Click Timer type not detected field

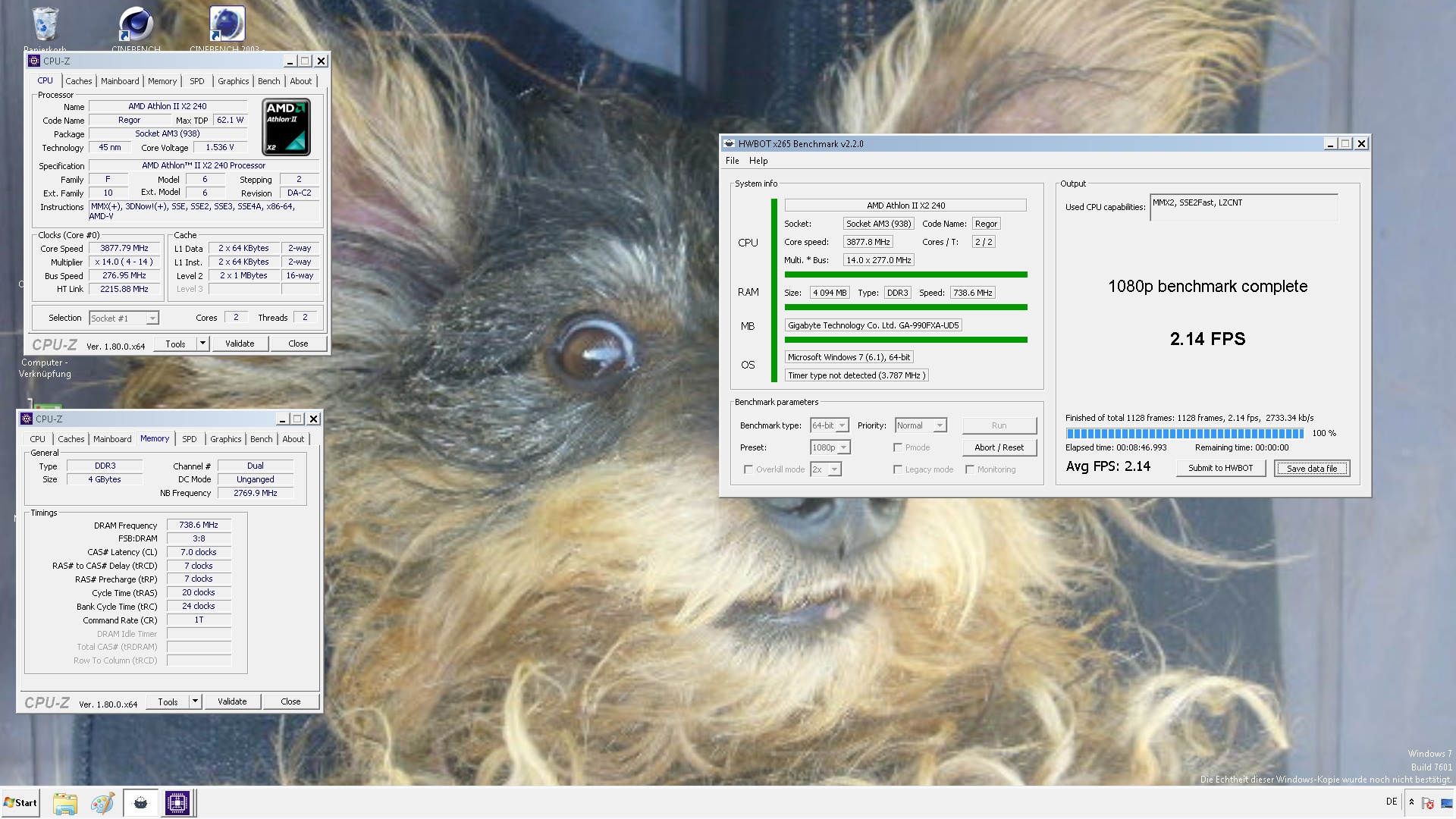(857, 375)
